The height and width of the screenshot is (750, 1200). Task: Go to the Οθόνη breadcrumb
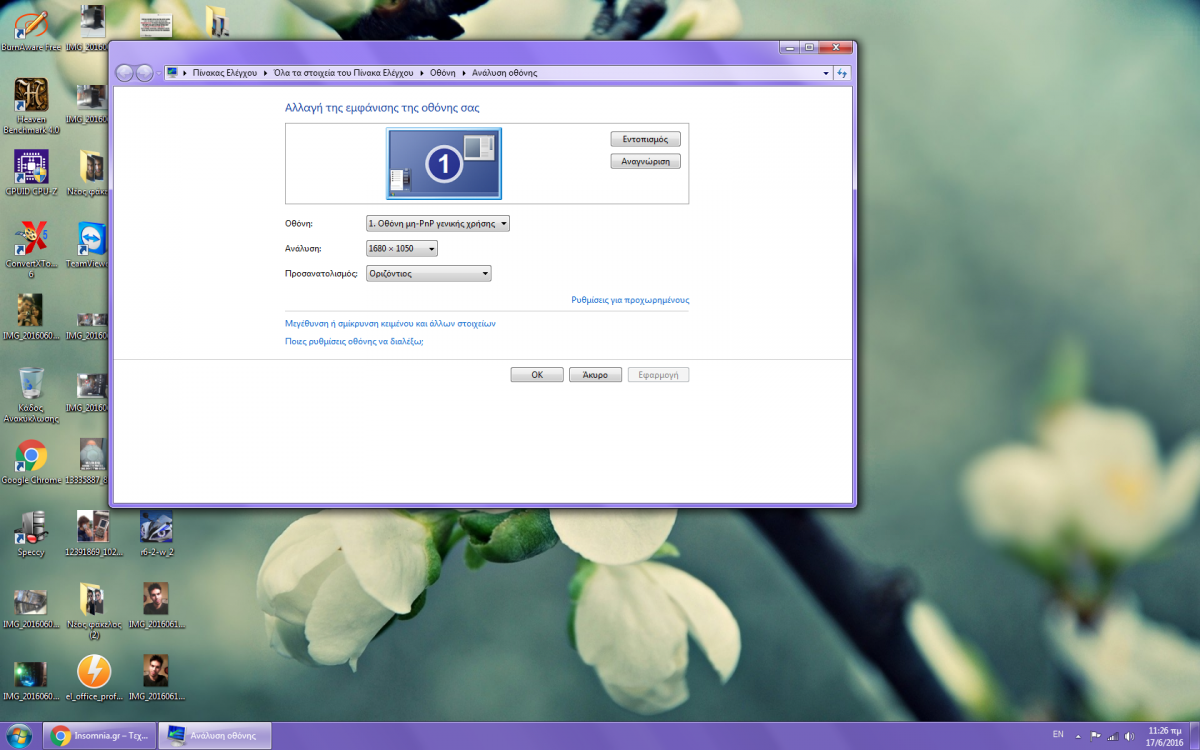pos(443,73)
